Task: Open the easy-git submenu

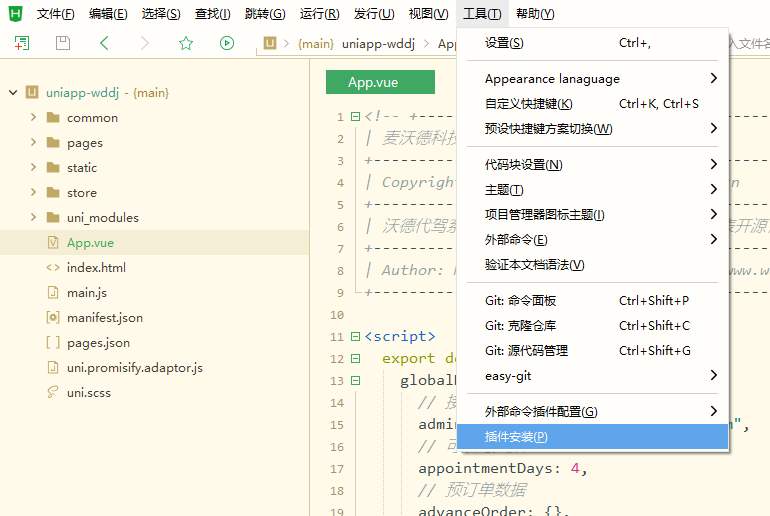Action: pos(593,376)
